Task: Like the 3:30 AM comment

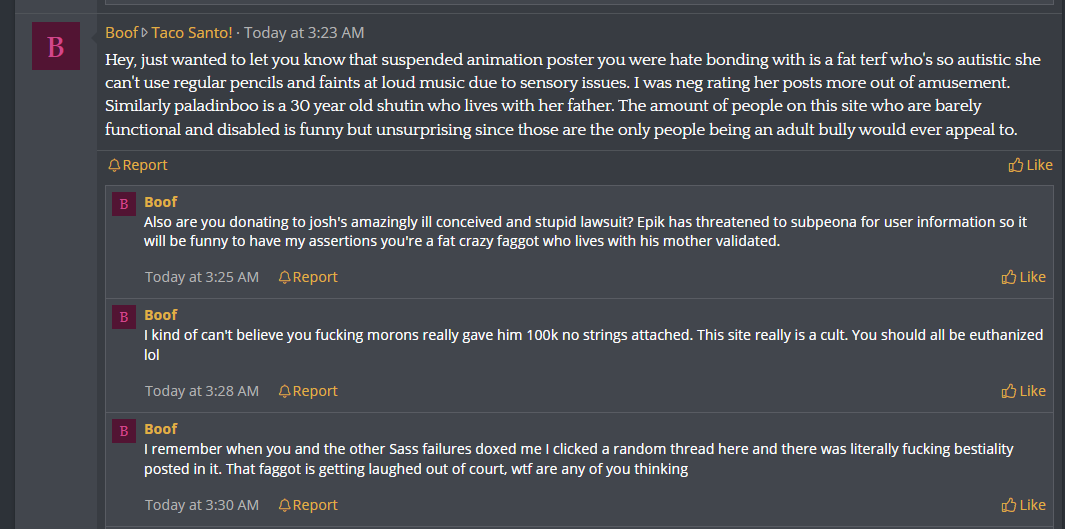Action: tap(1024, 505)
